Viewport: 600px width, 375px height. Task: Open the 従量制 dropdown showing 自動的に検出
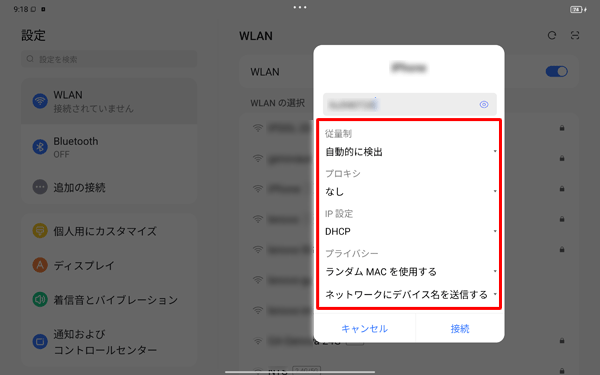click(410, 152)
